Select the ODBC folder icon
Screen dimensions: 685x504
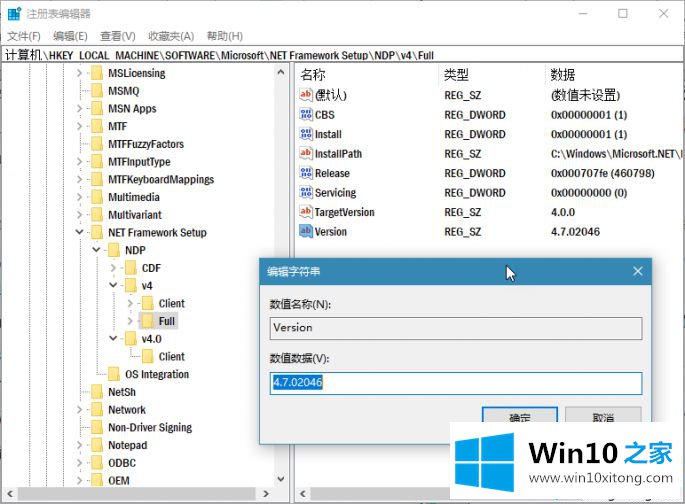[97, 463]
